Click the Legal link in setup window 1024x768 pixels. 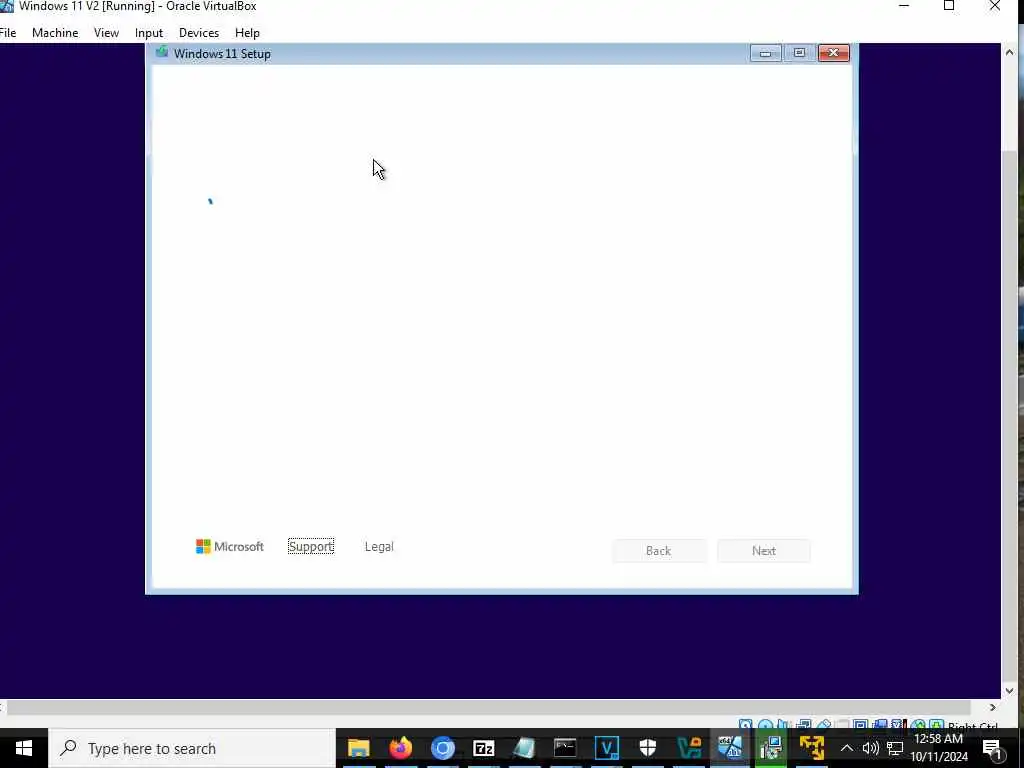point(379,547)
